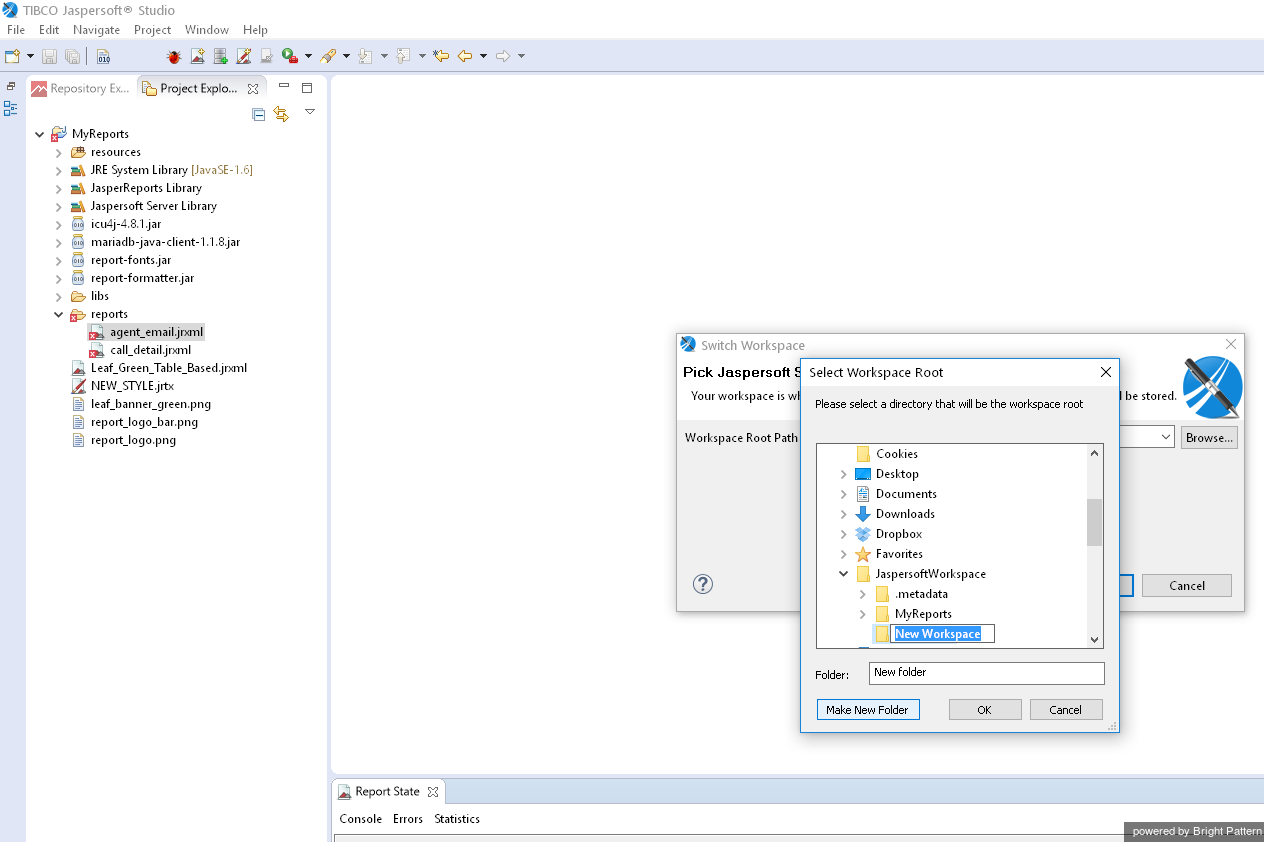Toggle Link with Editor icon
Image resolution: width=1264 pixels, height=842 pixels.
coord(281,114)
